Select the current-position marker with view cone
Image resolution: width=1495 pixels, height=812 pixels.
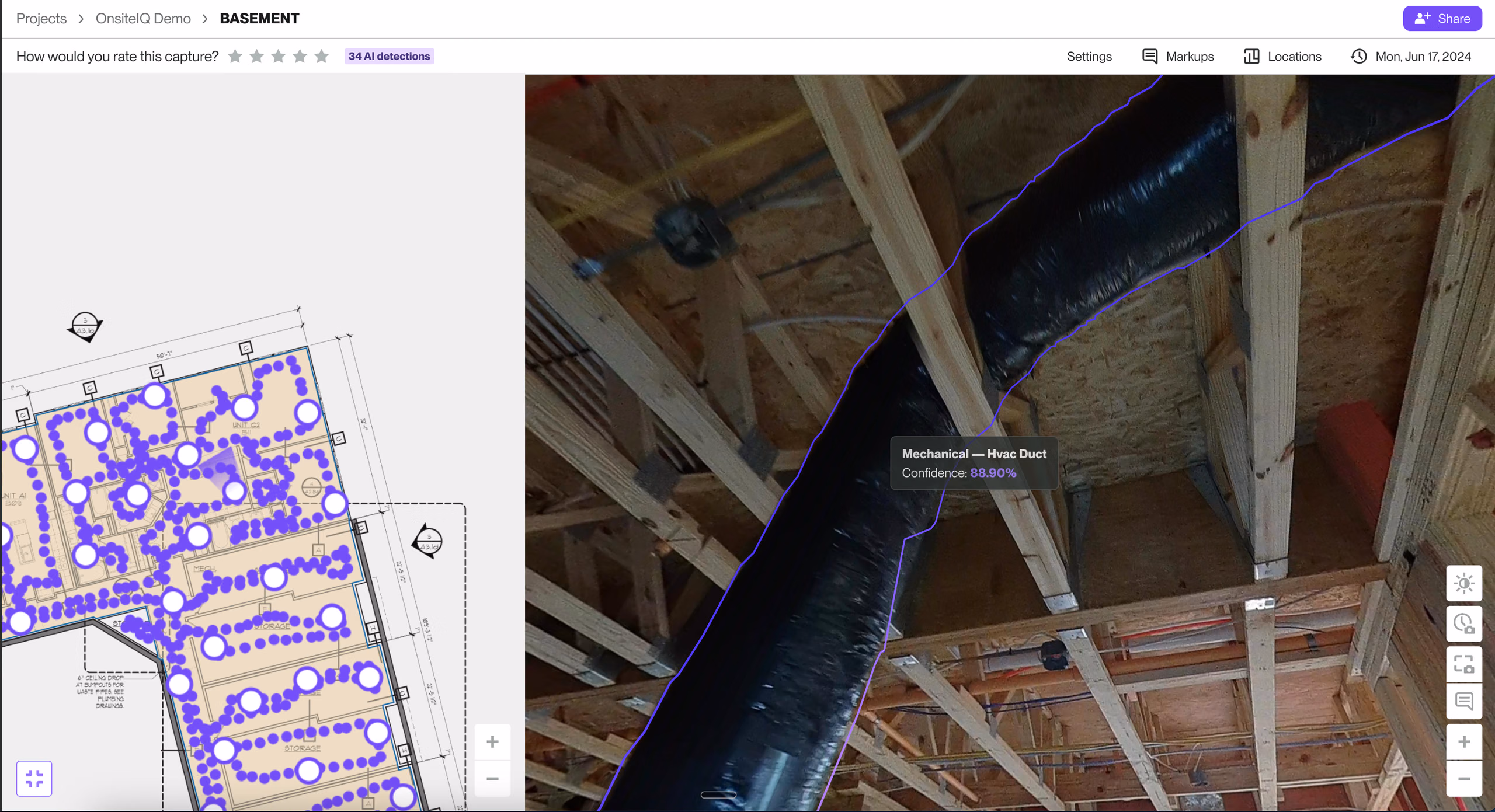[234, 490]
